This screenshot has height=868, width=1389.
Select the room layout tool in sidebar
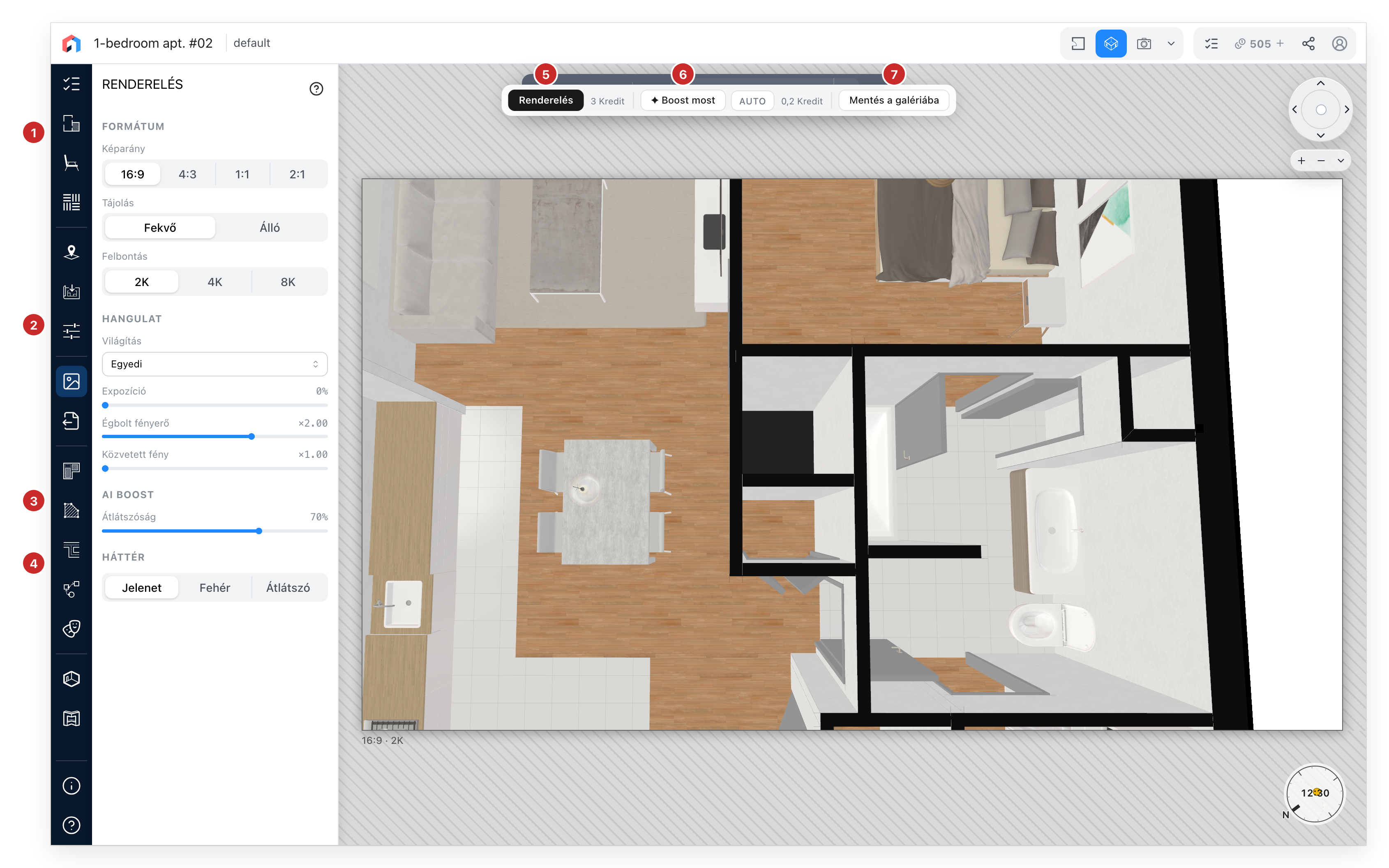(71, 123)
